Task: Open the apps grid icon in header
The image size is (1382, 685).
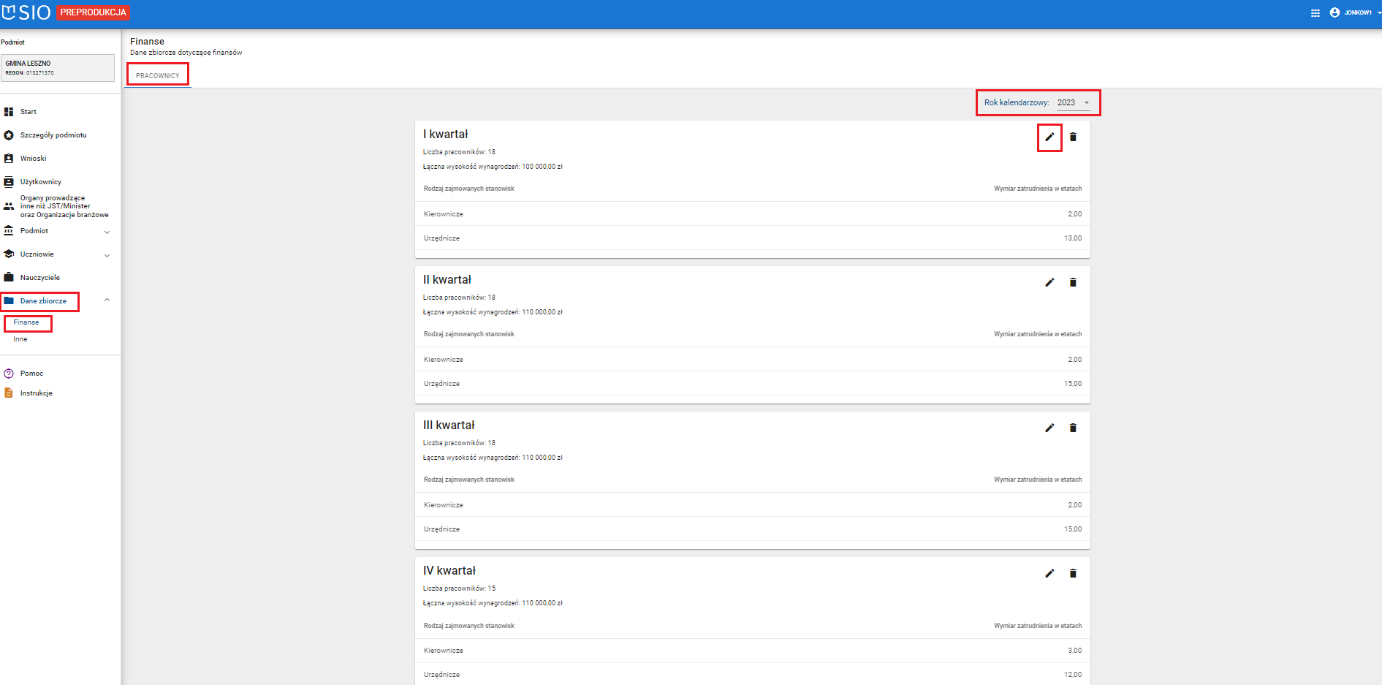Action: [x=1315, y=13]
